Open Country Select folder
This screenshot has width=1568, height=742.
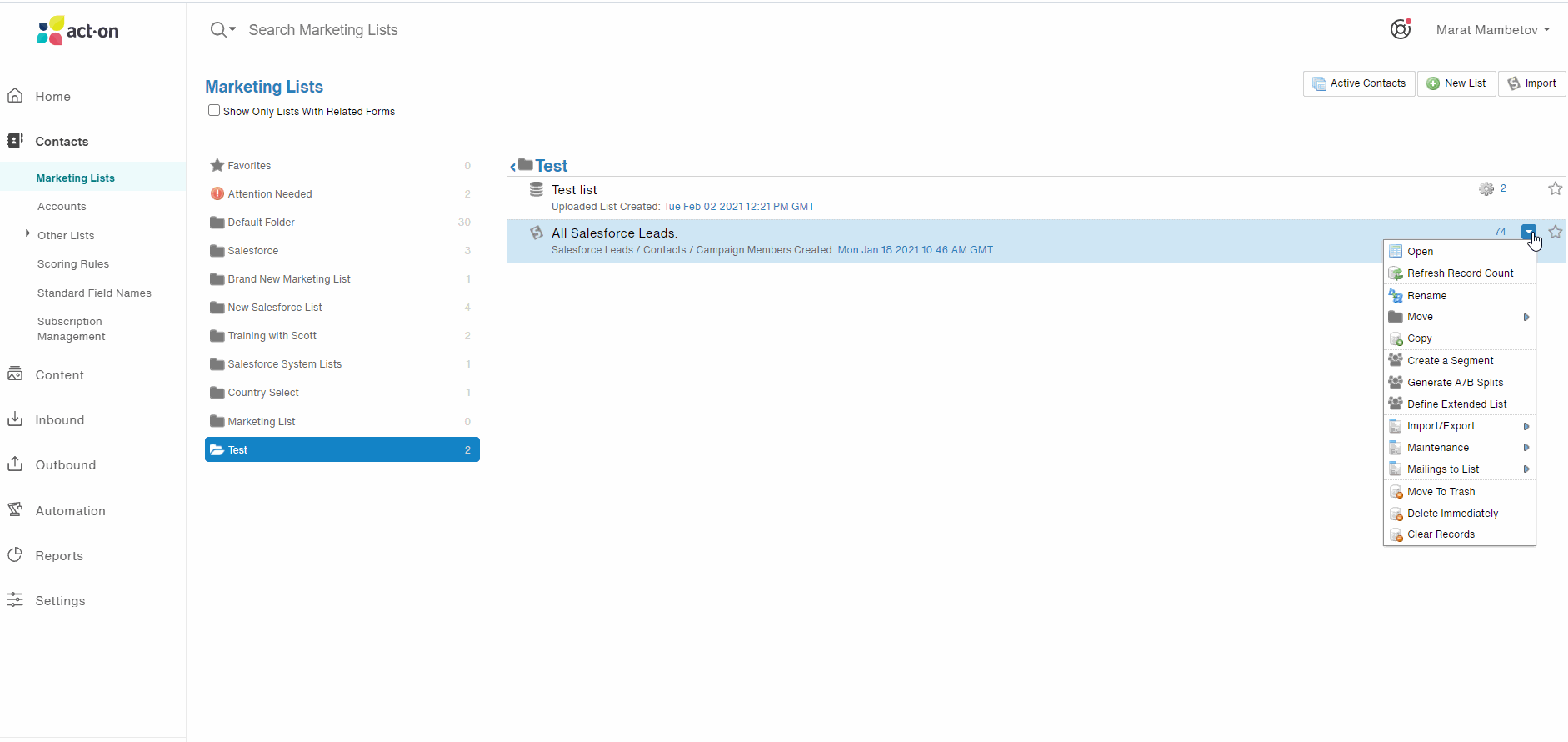pyautogui.click(x=342, y=393)
